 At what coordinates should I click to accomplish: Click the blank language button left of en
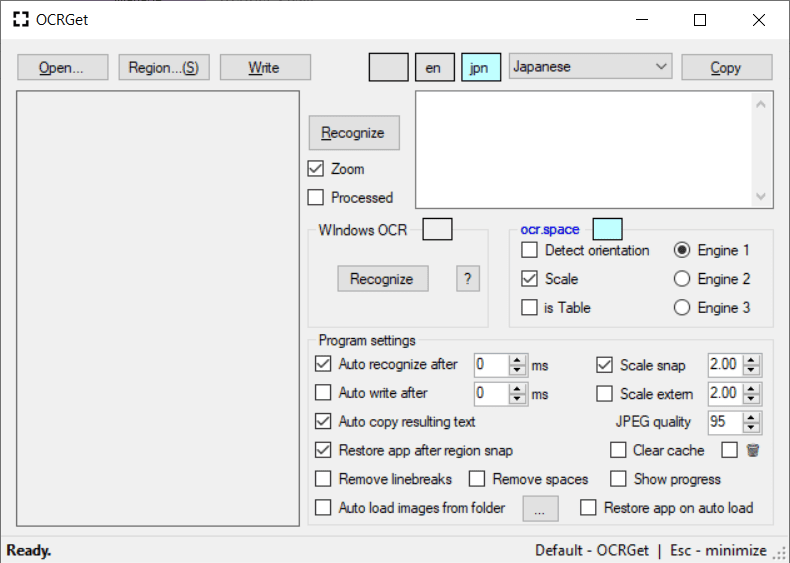pyautogui.click(x=388, y=67)
